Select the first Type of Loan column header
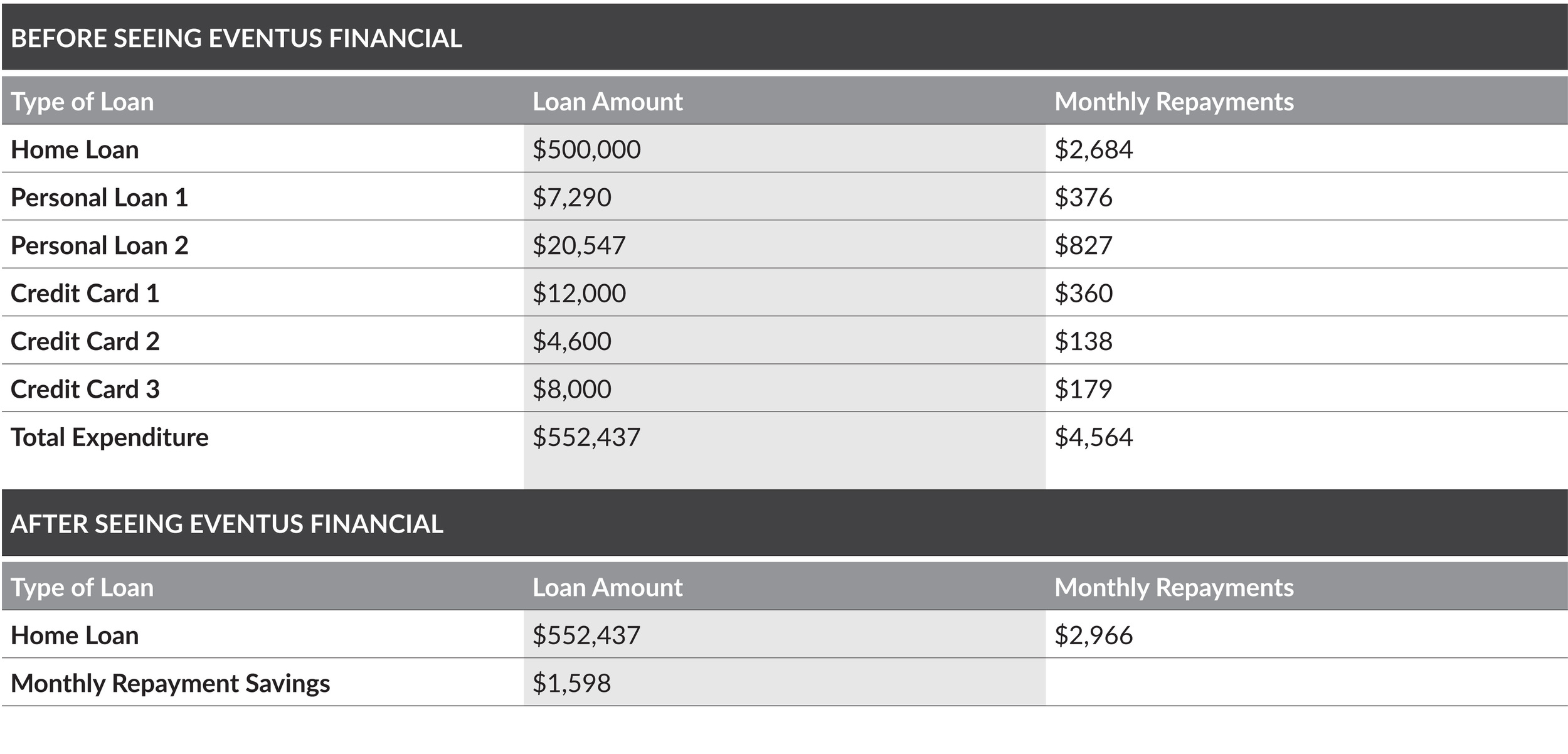Viewport: 1568px width, 754px height. point(82,102)
